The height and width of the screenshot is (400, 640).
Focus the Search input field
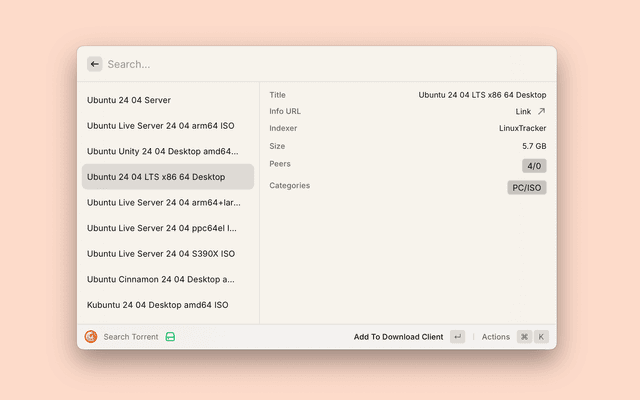point(320,64)
